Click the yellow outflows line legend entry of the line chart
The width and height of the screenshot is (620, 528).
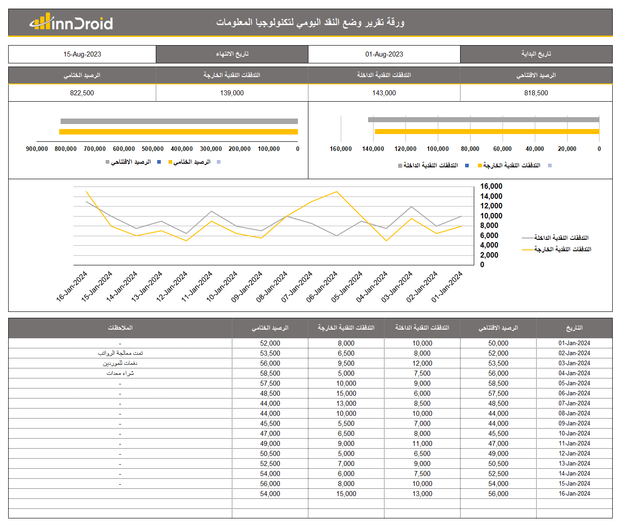(556, 249)
